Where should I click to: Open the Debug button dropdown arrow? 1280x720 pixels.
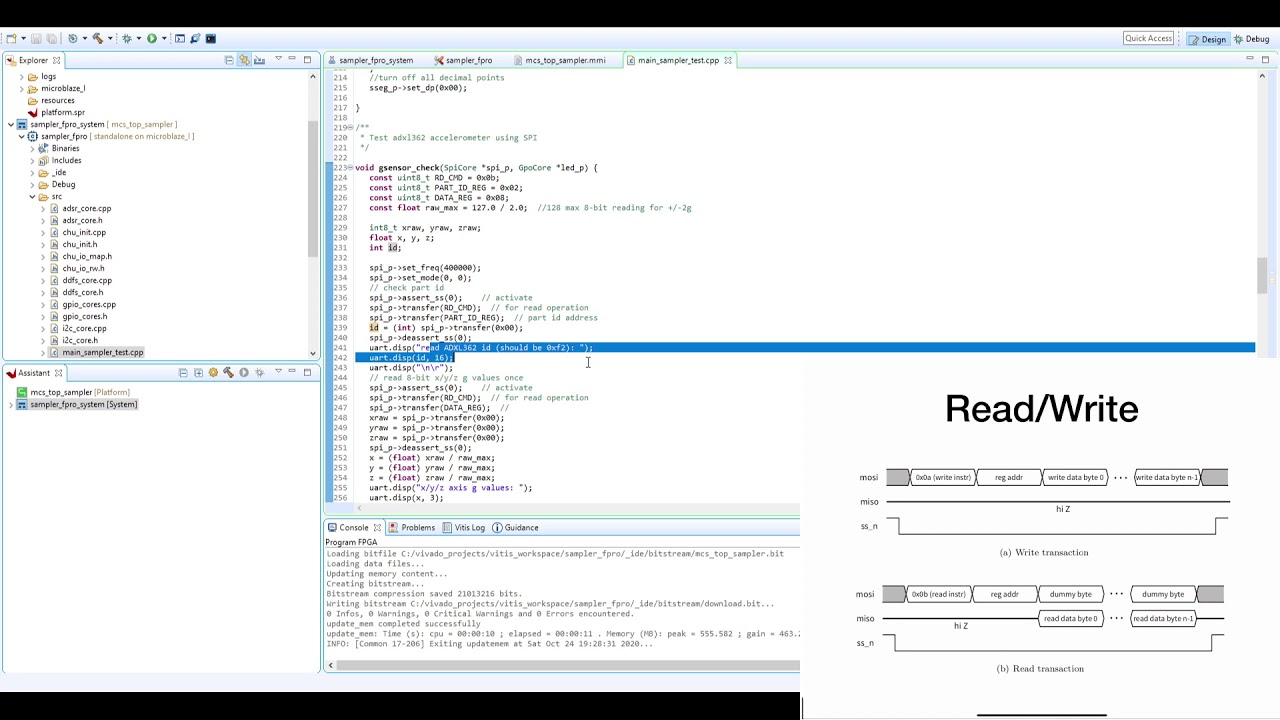click(137, 39)
